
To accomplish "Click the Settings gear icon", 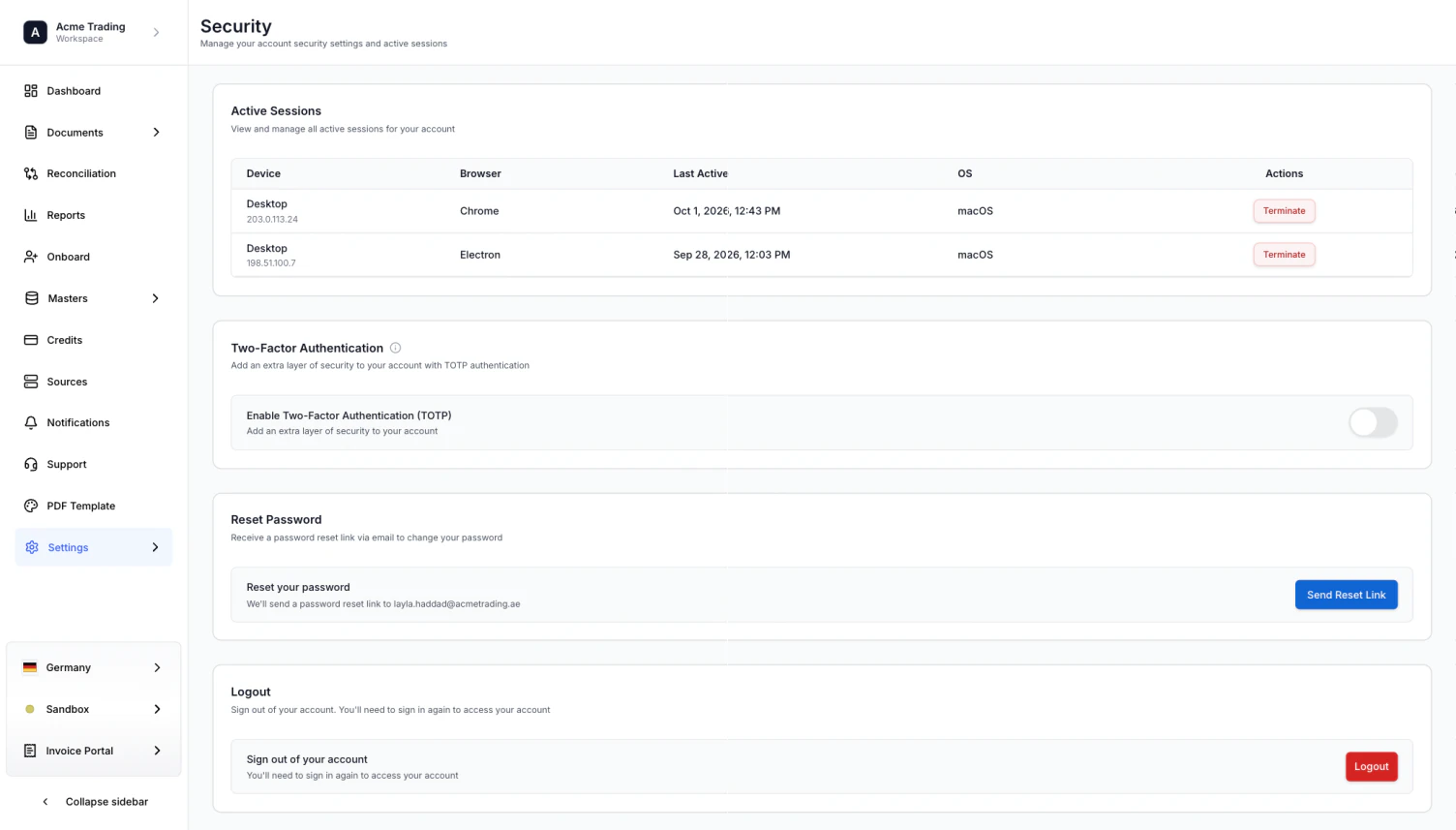I will tap(32, 547).
